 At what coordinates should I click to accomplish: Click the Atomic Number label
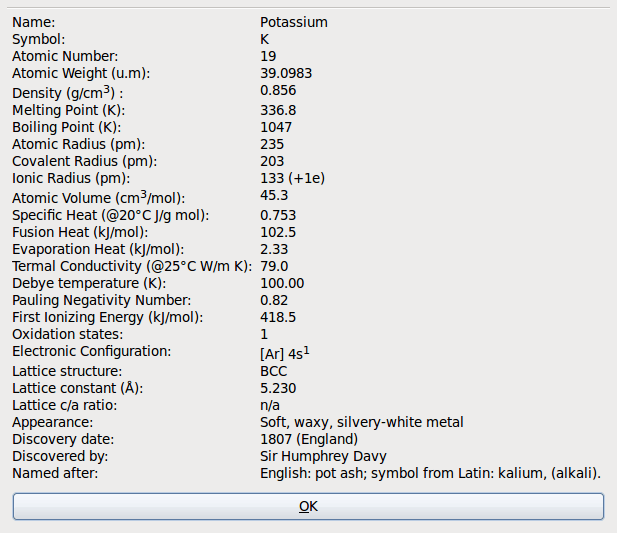point(65,56)
